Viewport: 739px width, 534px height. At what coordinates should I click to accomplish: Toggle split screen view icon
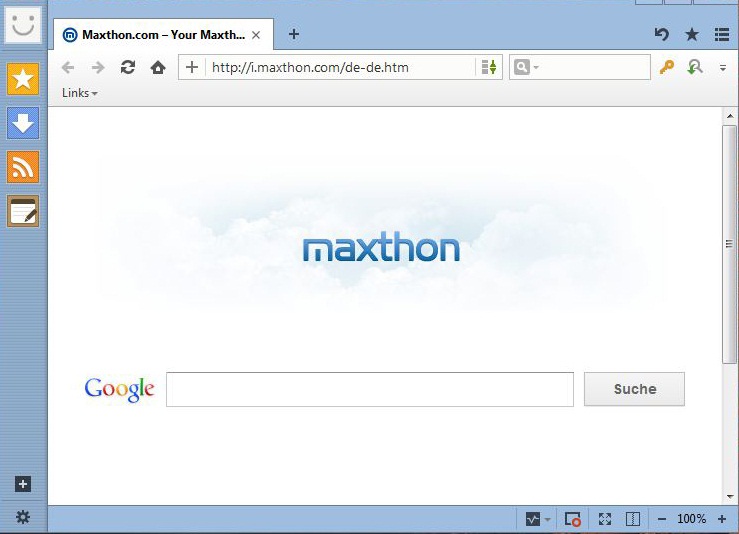(632, 519)
